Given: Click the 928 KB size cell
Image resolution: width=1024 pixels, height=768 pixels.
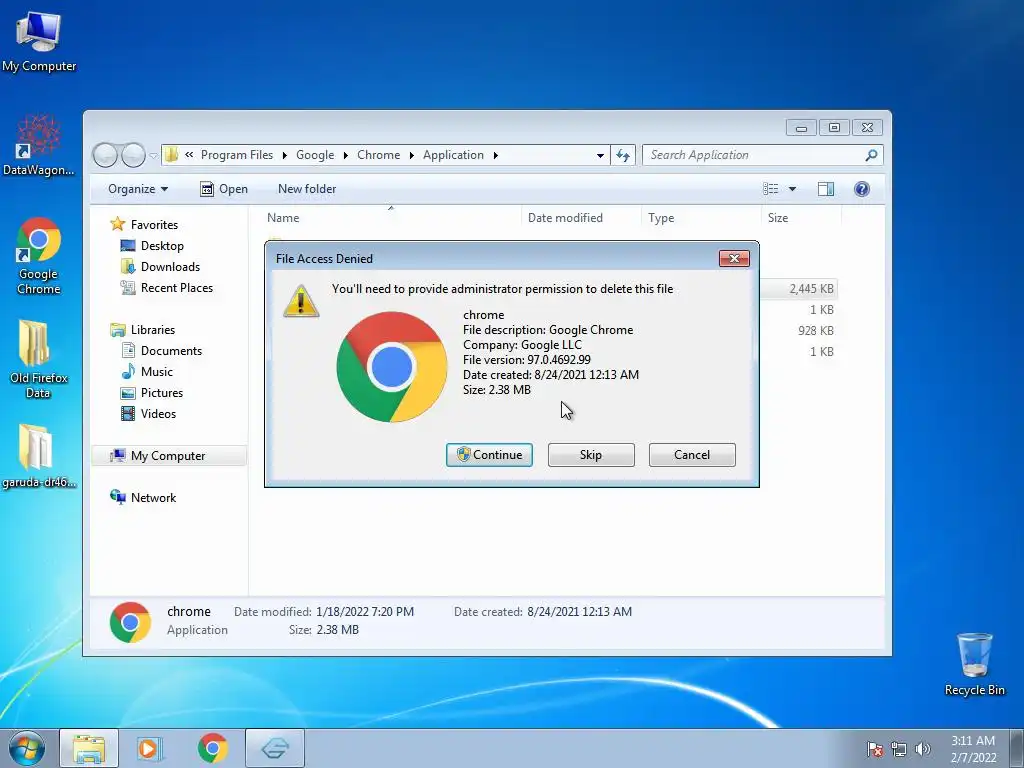Looking at the screenshot, I should [816, 330].
